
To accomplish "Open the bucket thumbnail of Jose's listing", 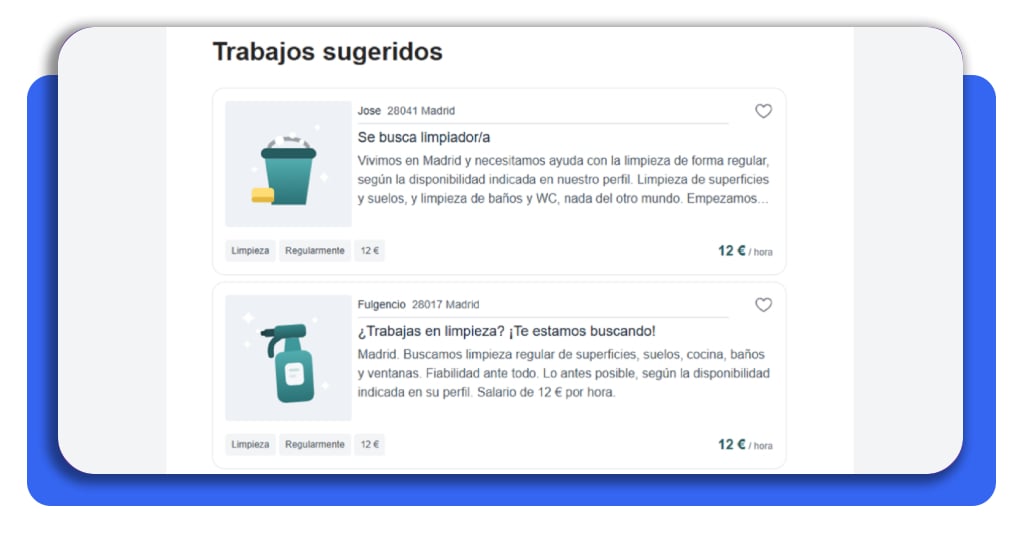I will pyautogui.click(x=288, y=164).
